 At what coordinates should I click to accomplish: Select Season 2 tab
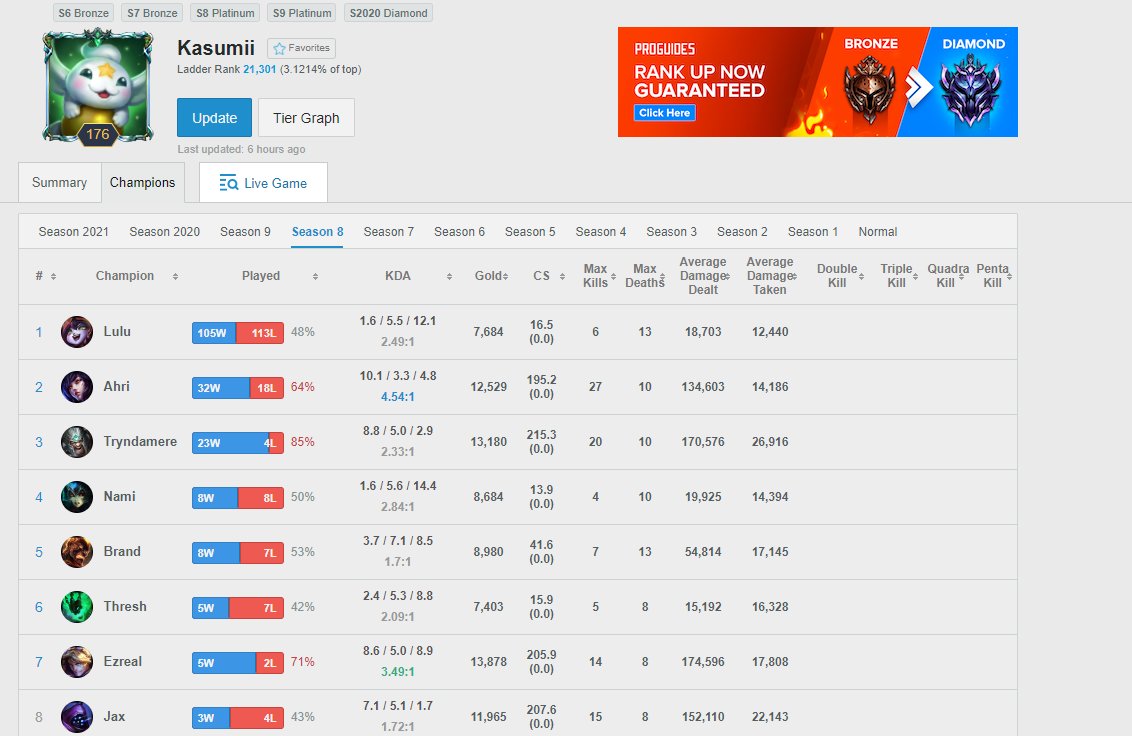pyautogui.click(x=742, y=232)
